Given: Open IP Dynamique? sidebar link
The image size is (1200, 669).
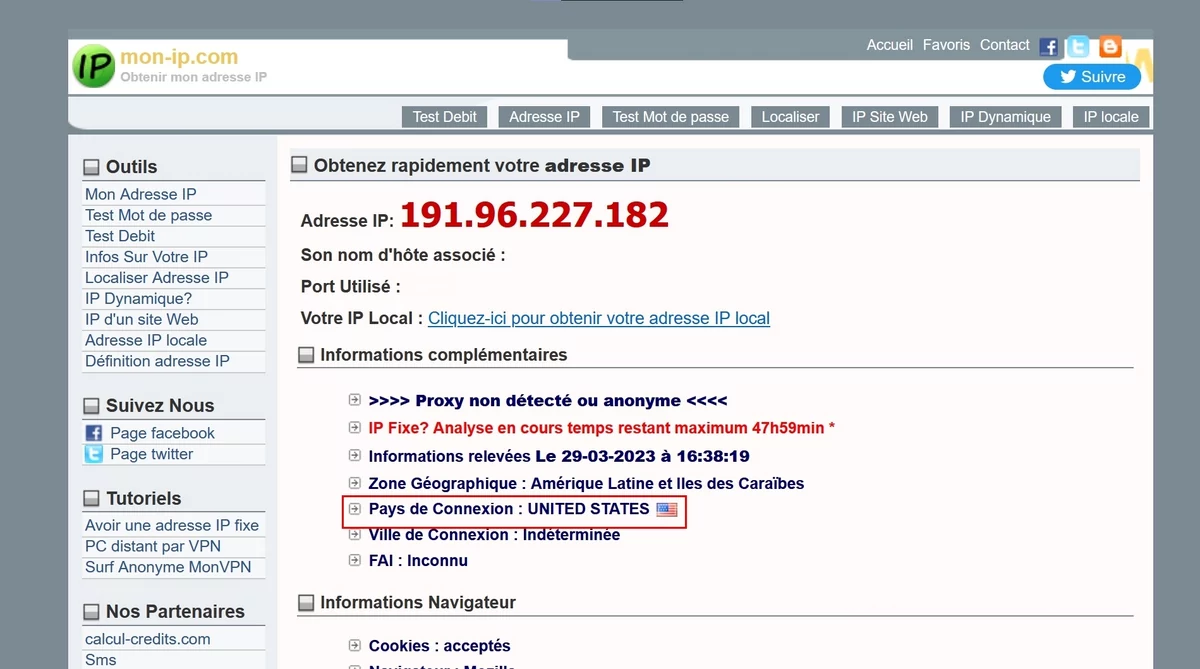Looking at the screenshot, I should (138, 299).
